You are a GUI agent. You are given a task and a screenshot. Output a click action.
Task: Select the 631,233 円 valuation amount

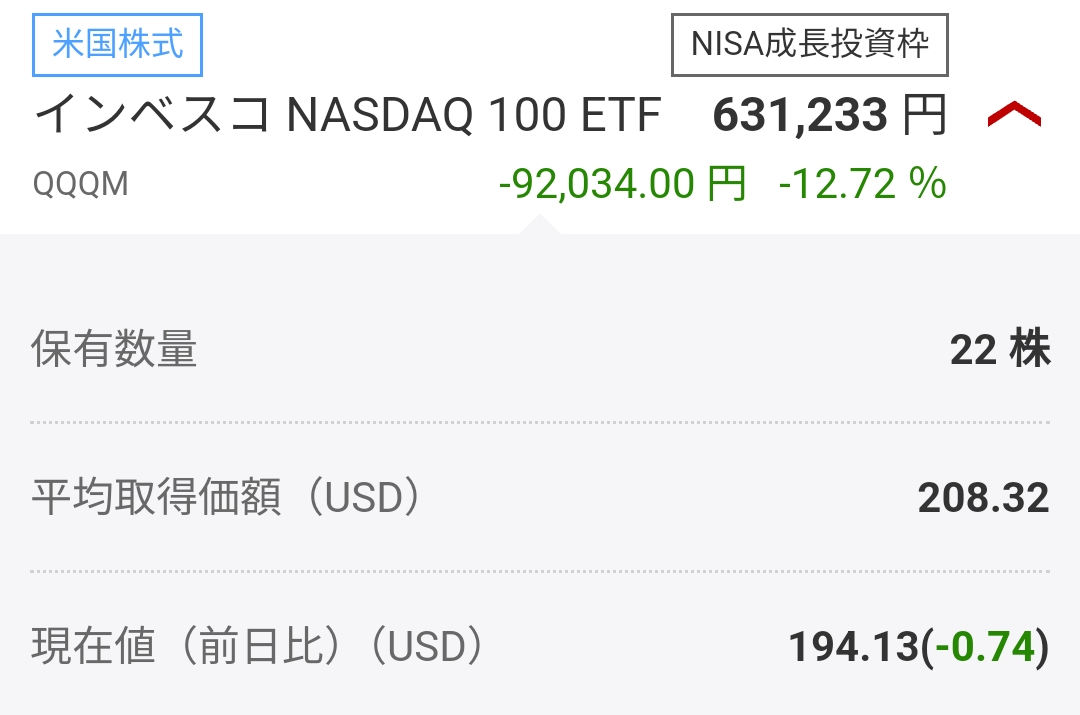830,114
